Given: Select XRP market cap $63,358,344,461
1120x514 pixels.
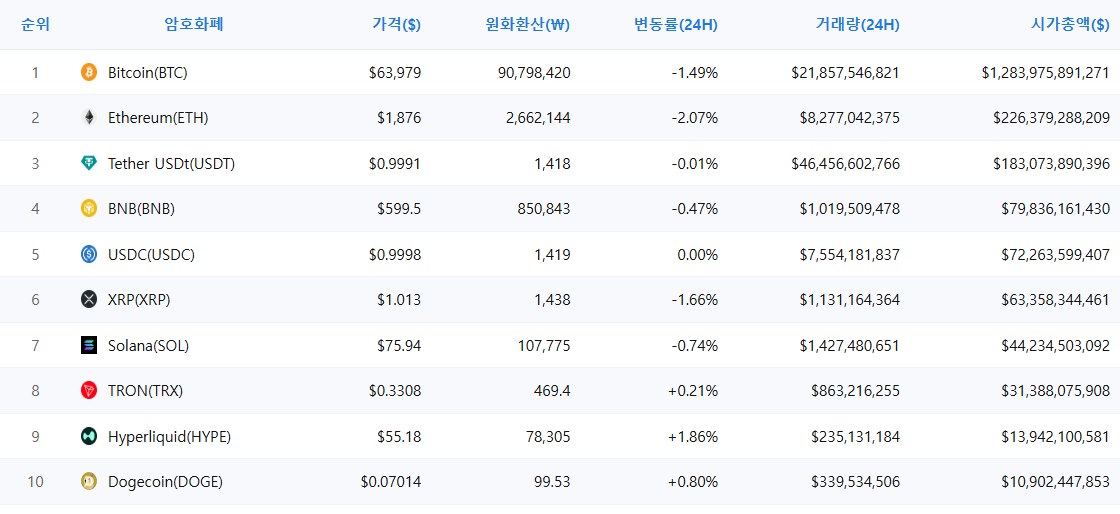Looking at the screenshot, I should [x=1056, y=300].
